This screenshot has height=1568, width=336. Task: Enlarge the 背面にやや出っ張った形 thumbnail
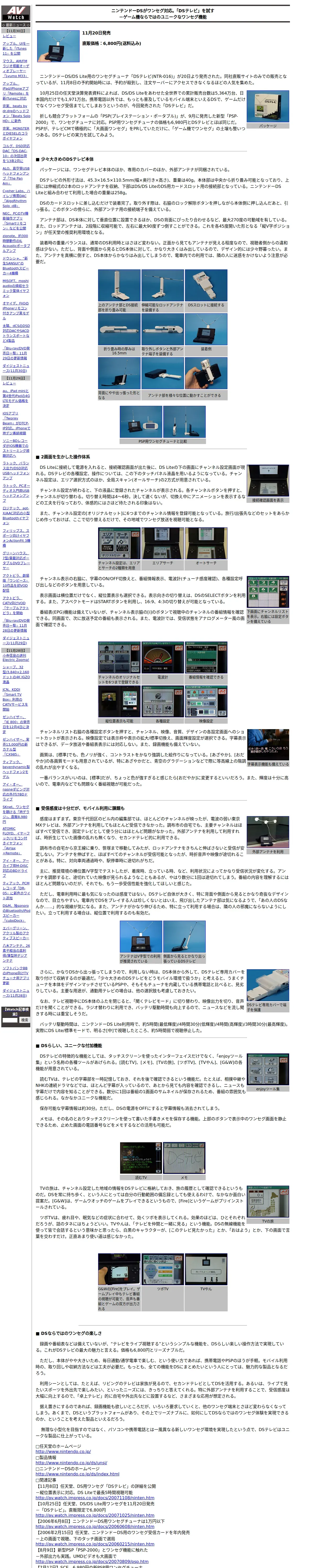pos(120,374)
